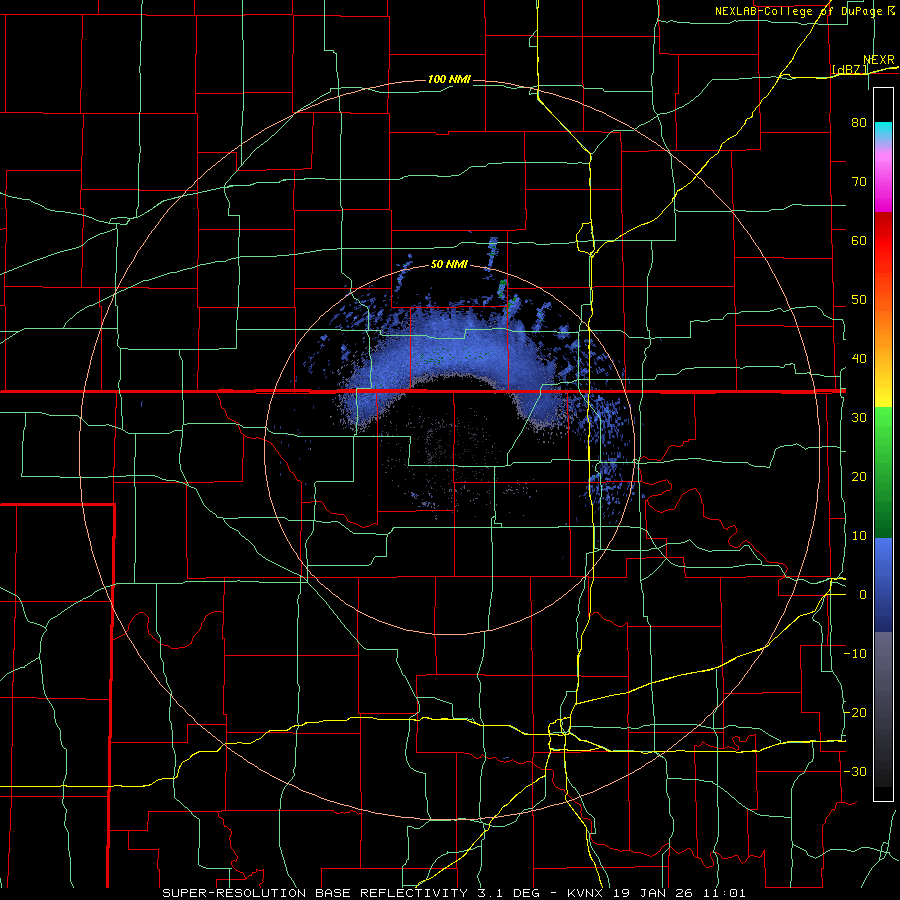
Task: Click the 10 value on the reflectivity scale
Action: pos(859,536)
